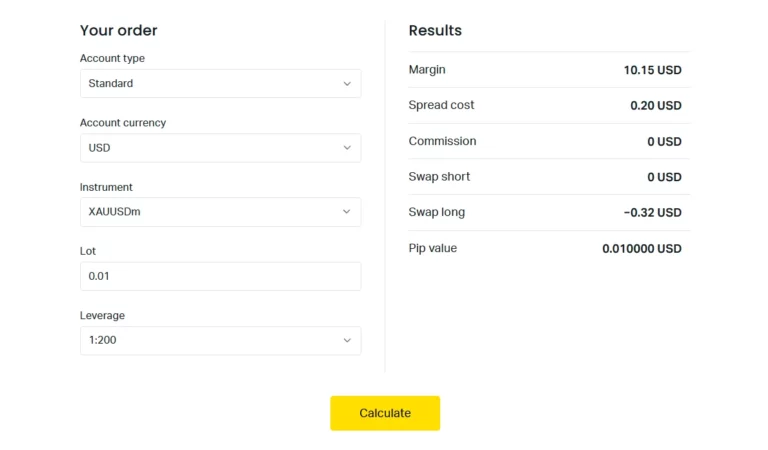Click the Results heading

(435, 31)
